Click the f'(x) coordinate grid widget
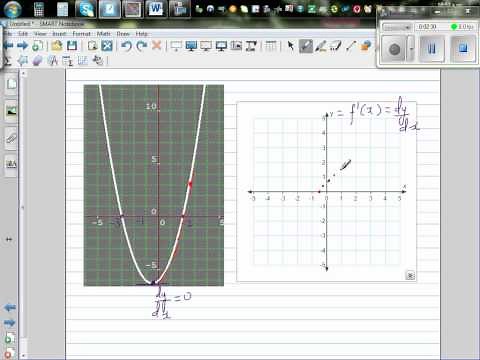The width and height of the screenshot is (480, 360). [x=326, y=192]
